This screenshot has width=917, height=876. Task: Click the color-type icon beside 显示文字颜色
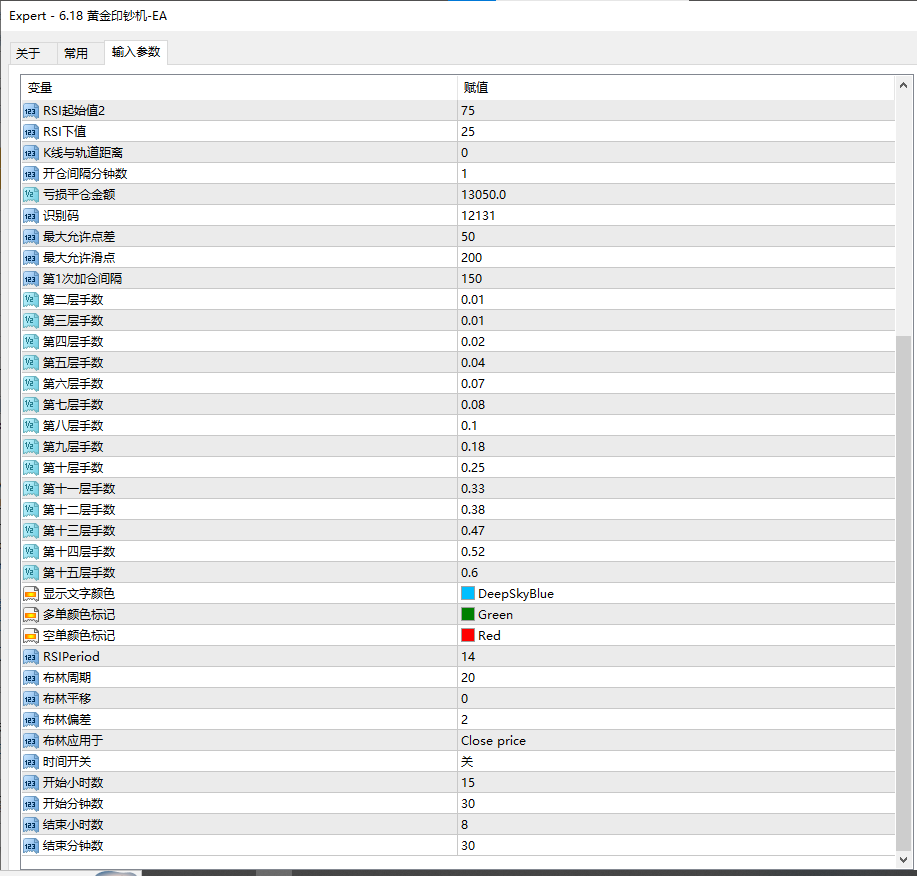(31, 594)
